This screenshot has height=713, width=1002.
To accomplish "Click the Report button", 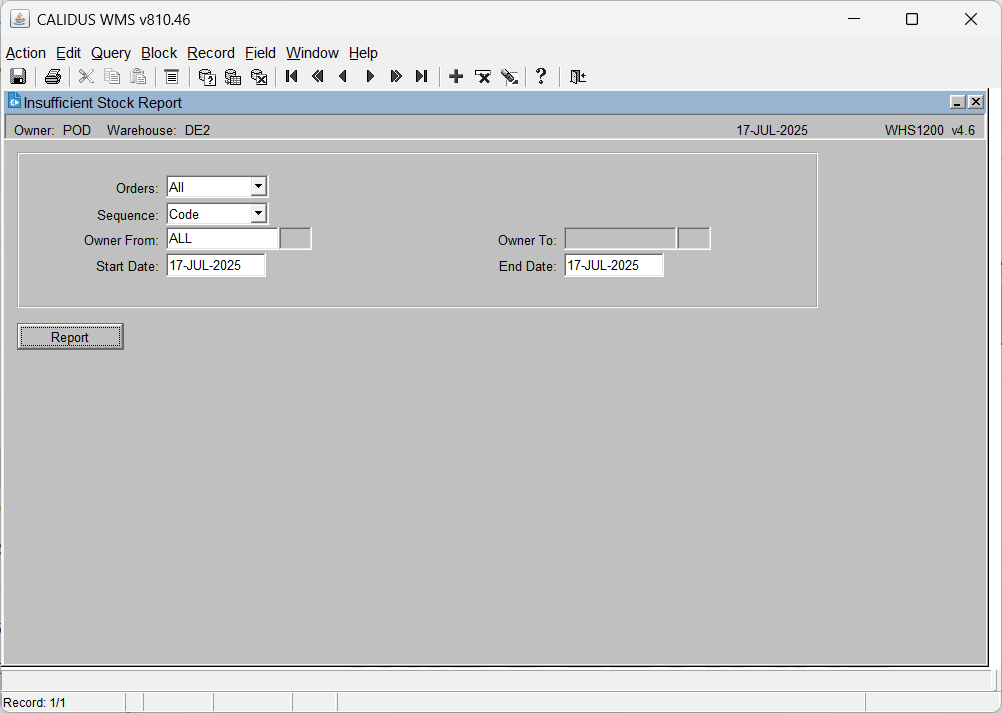I will point(70,337).
